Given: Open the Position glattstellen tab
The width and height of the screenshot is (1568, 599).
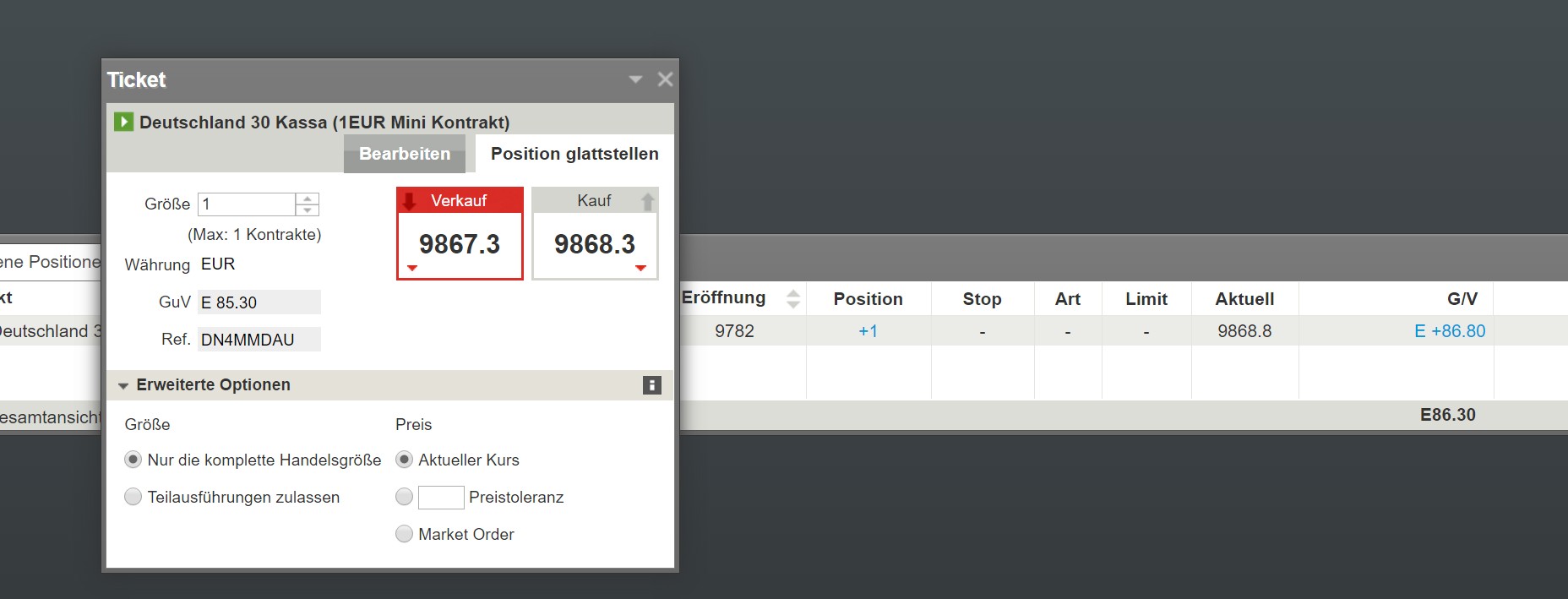Looking at the screenshot, I should [x=574, y=154].
